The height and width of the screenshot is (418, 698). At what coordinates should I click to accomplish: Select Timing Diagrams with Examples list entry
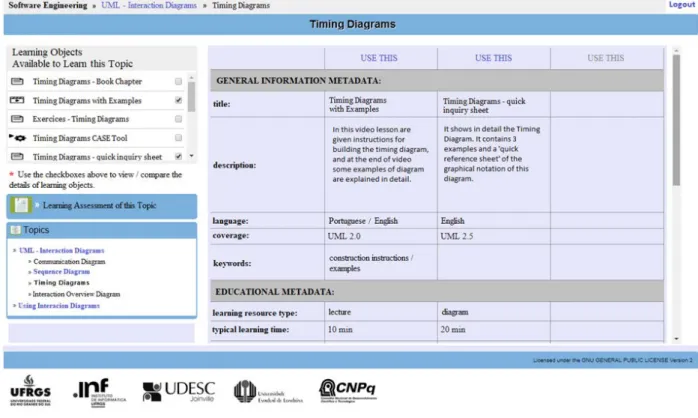point(87,101)
